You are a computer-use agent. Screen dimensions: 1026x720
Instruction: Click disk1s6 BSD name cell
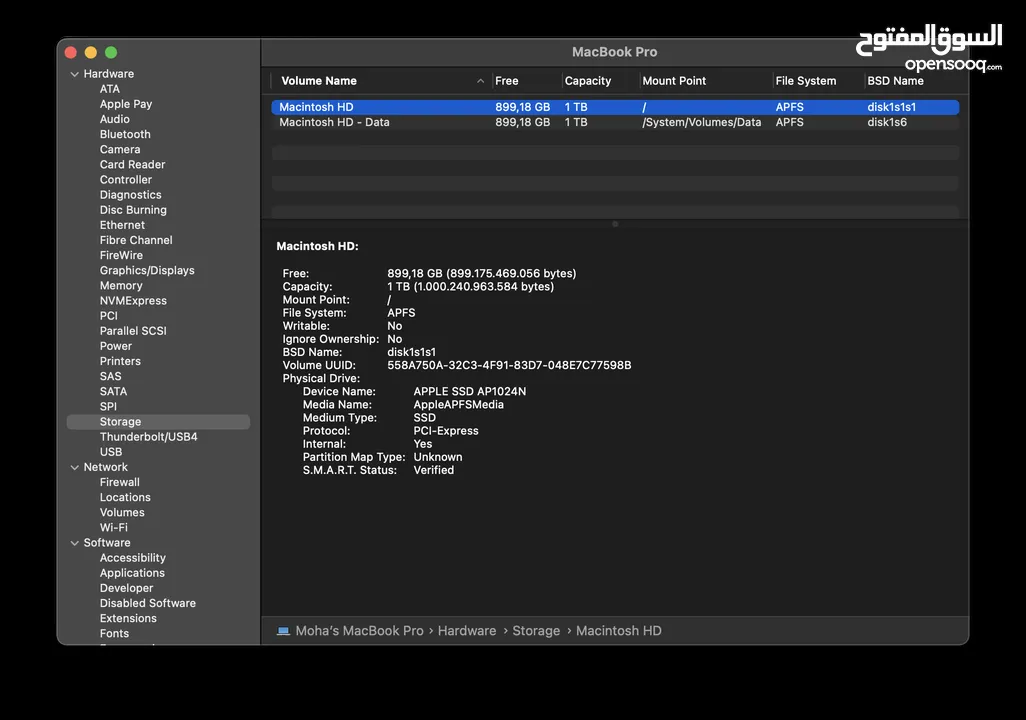pyautogui.click(x=887, y=122)
